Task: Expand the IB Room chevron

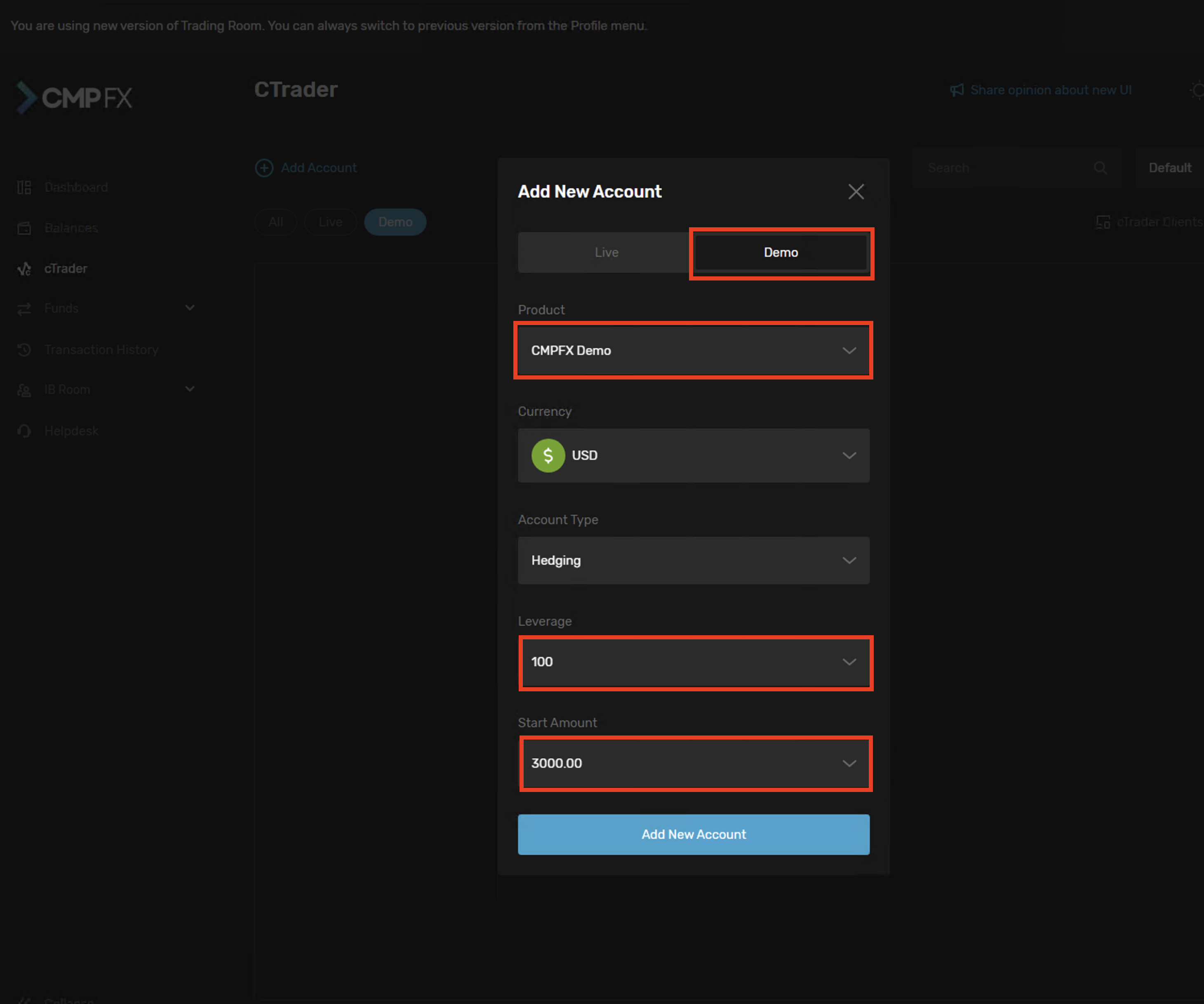Action: click(190, 389)
